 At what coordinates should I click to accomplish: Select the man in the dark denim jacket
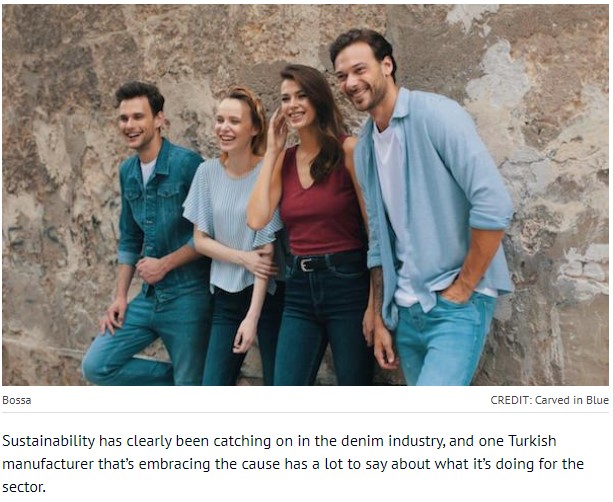pos(151,235)
